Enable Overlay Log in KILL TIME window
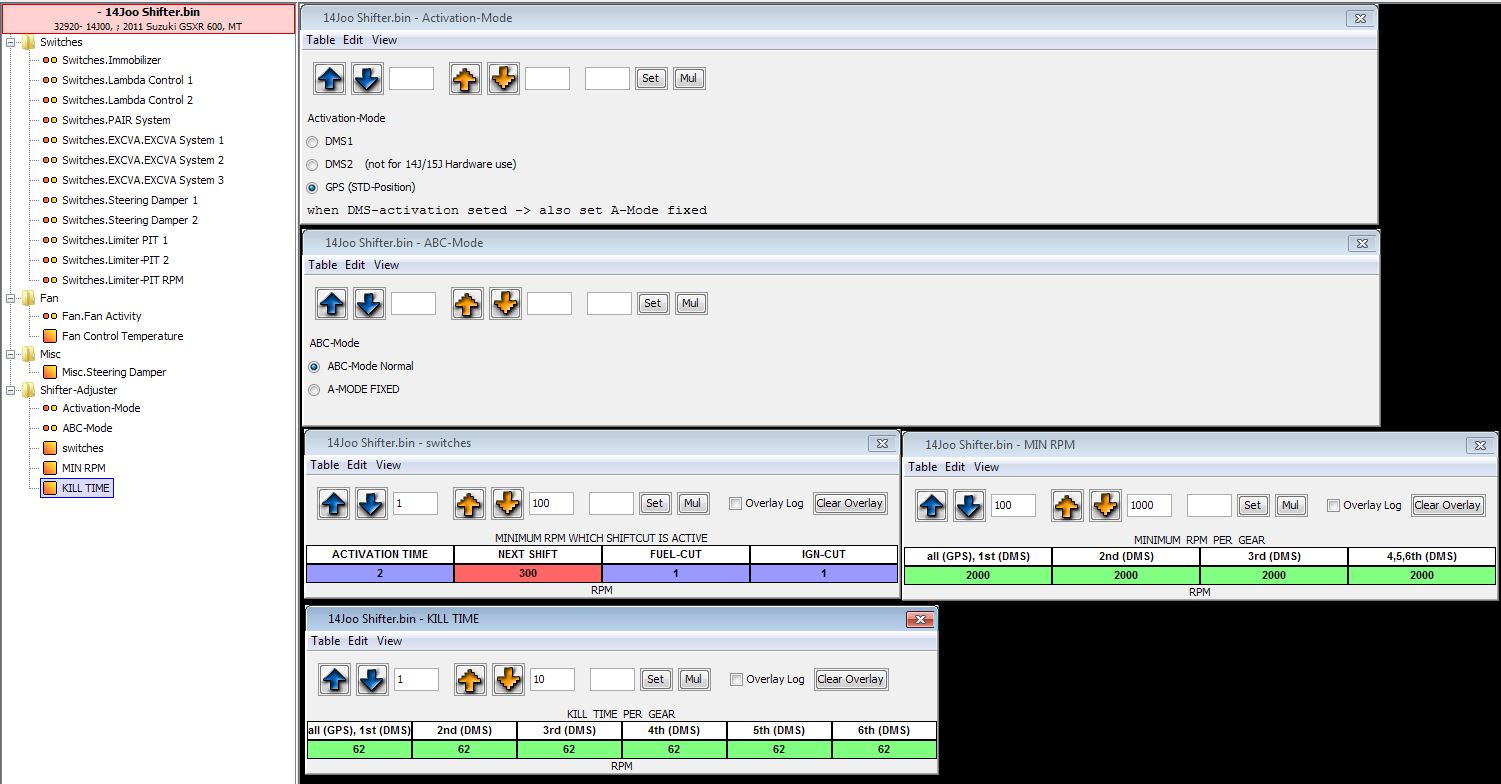Image resolution: width=1501 pixels, height=784 pixels. click(736, 680)
